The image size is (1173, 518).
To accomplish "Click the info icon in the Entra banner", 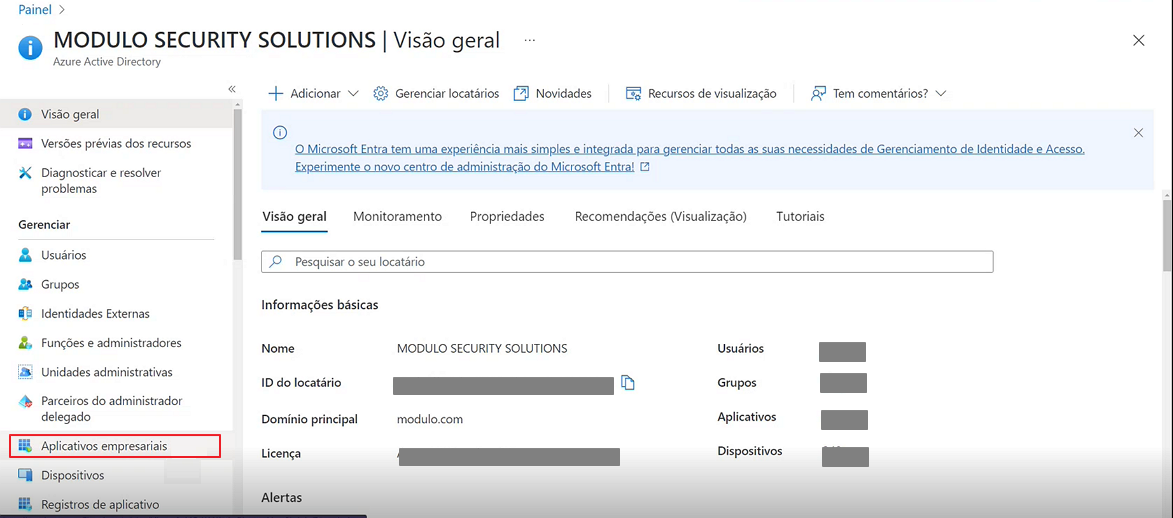I will 280,132.
